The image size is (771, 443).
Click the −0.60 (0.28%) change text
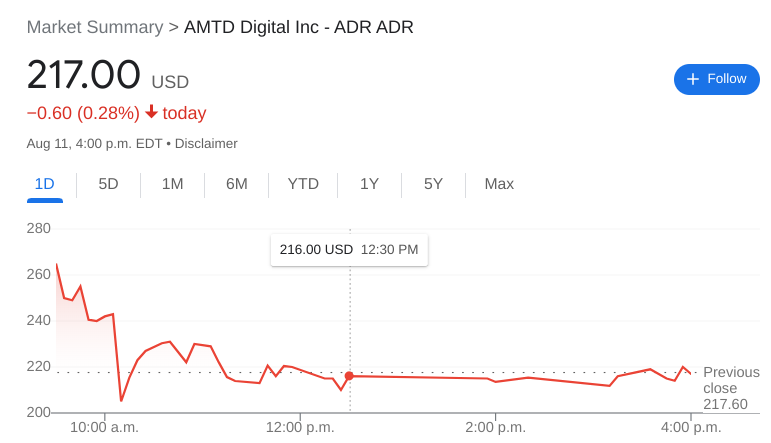coord(83,113)
